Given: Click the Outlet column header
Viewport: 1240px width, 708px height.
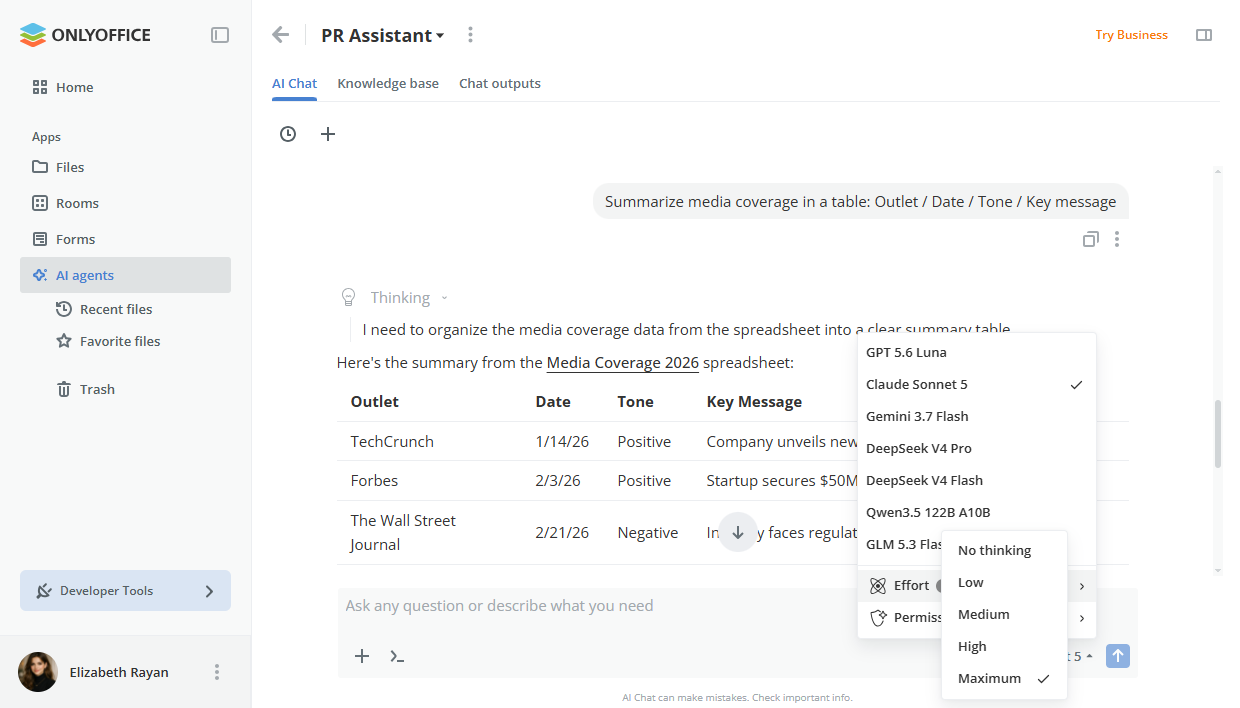Looking at the screenshot, I should (374, 401).
